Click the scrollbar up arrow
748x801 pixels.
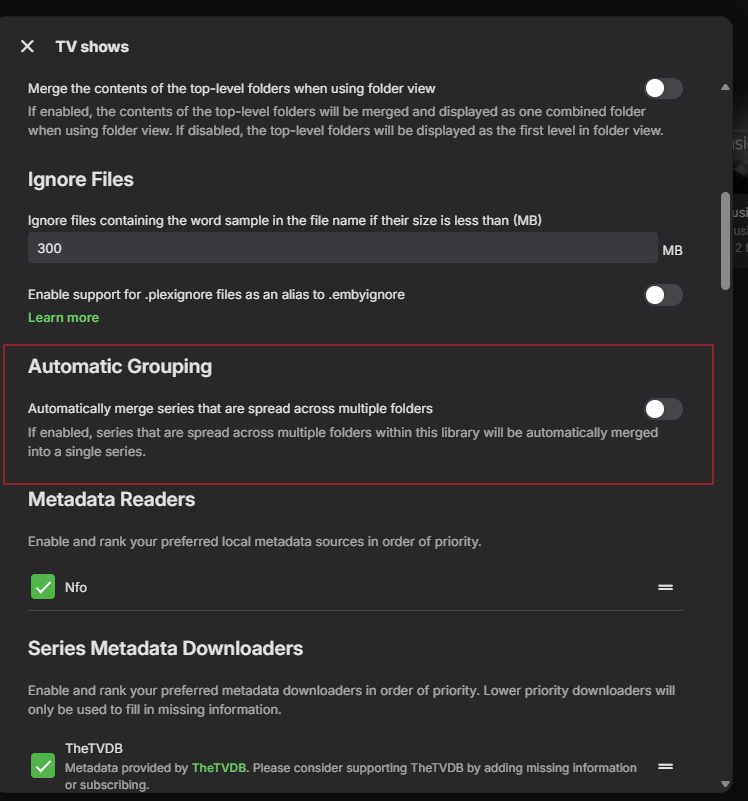[x=725, y=87]
